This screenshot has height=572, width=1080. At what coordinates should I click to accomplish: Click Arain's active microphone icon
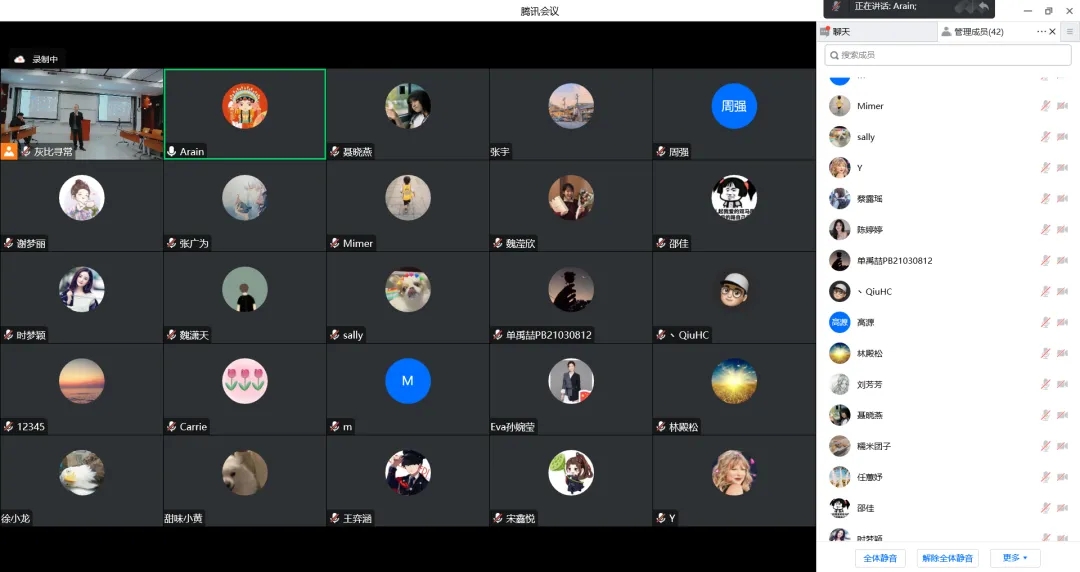point(172,152)
